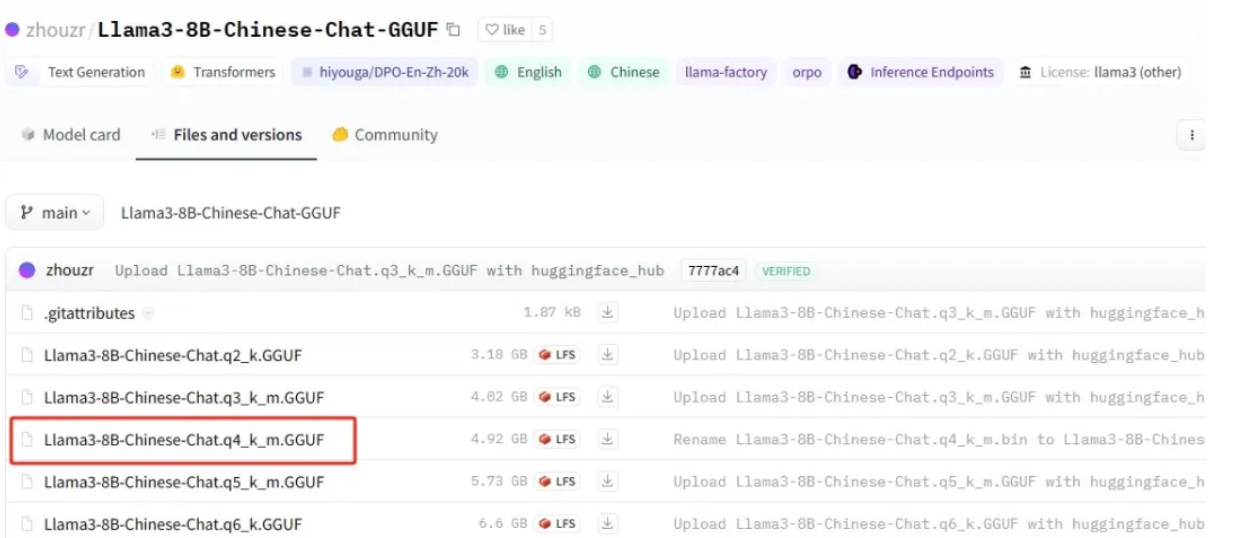
Task: Switch to the Model card tab
Action: (x=71, y=135)
